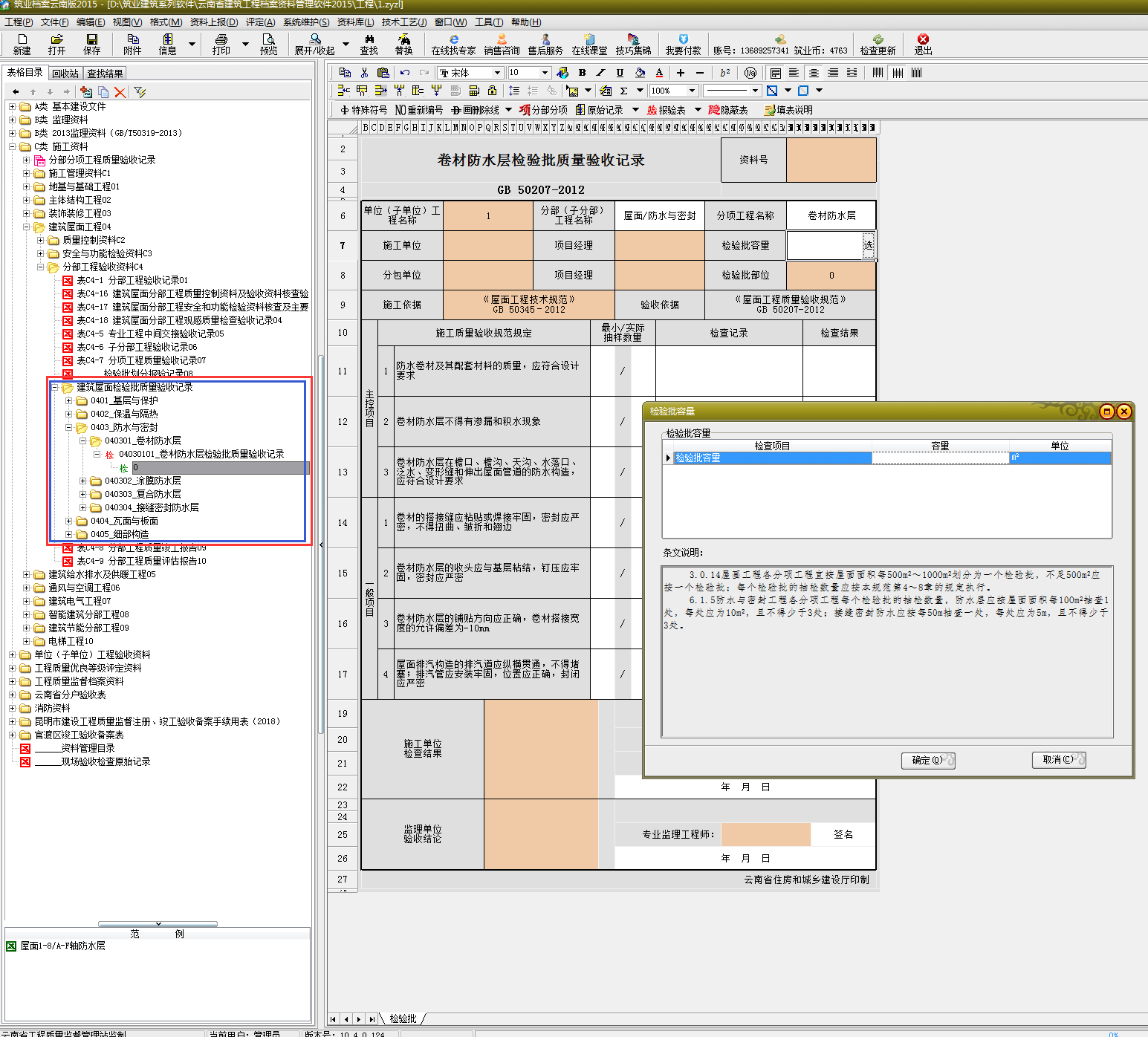Toggle underline U icon
This screenshot has height=1037, width=1148.
tap(620, 73)
